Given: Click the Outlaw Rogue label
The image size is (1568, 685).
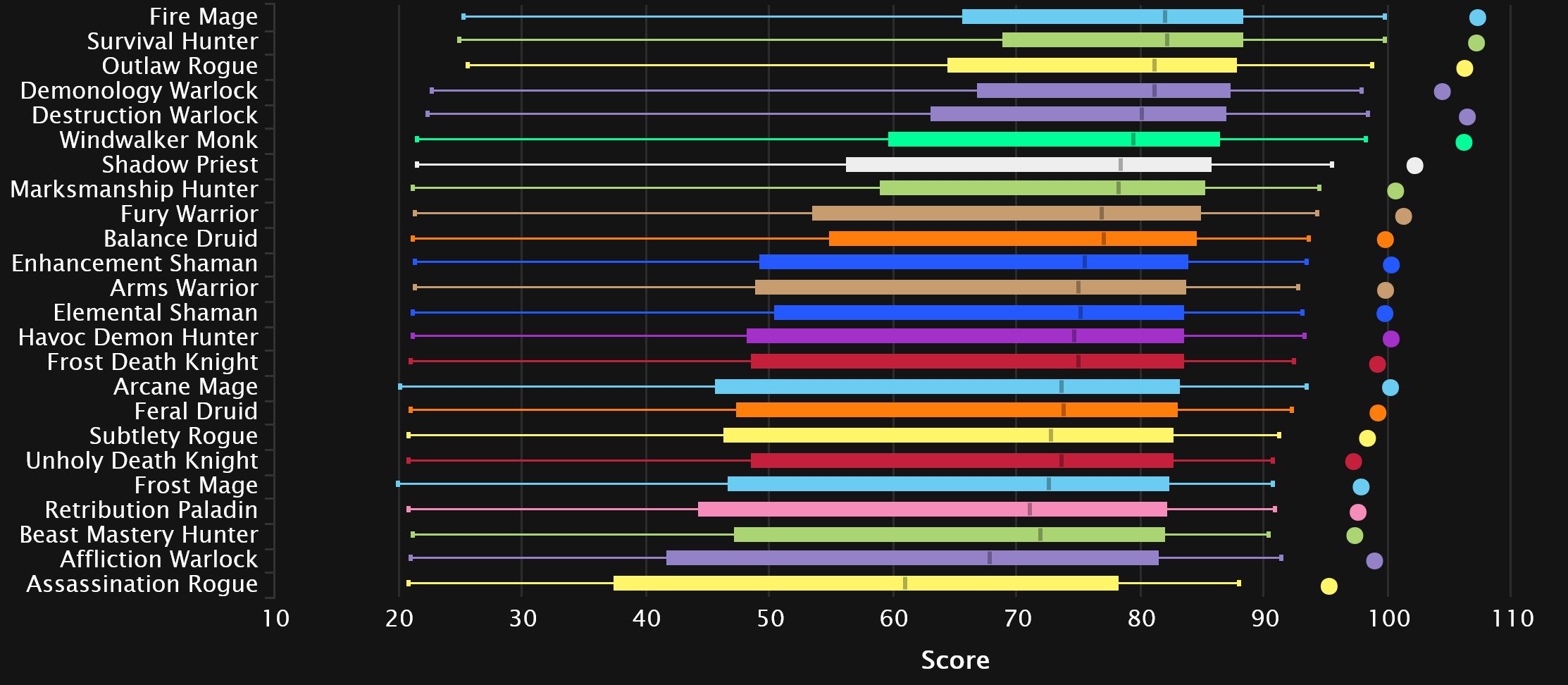Looking at the screenshot, I should [x=180, y=66].
